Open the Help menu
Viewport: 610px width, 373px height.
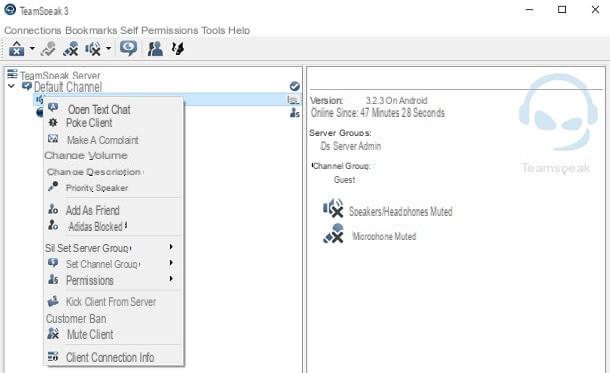coord(239,30)
